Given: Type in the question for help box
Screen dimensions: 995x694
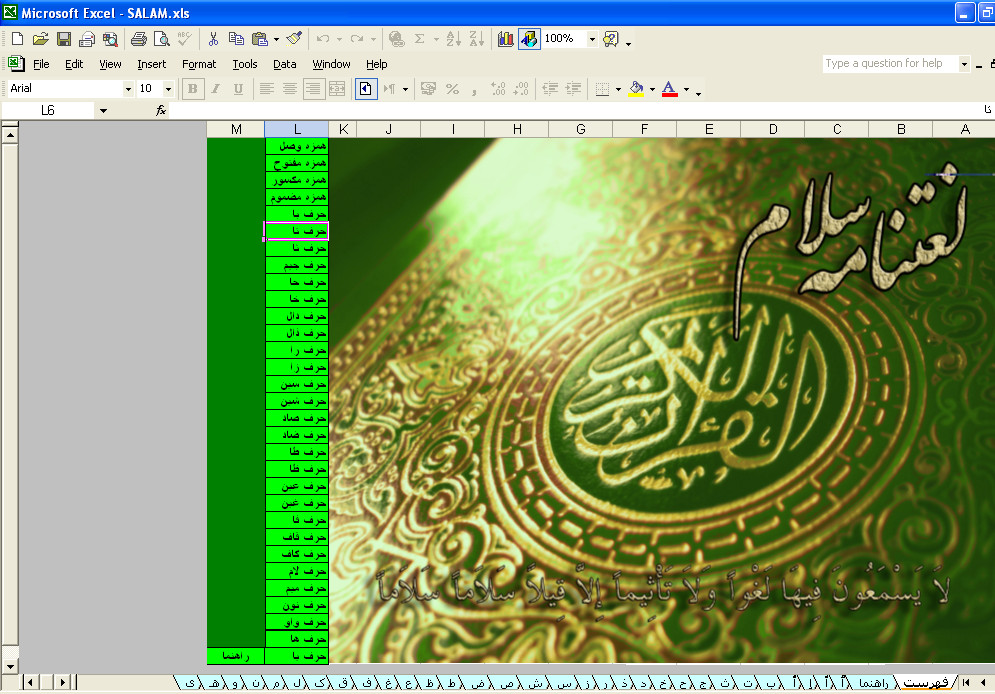Looking at the screenshot, I should click(x=891, y=63).
